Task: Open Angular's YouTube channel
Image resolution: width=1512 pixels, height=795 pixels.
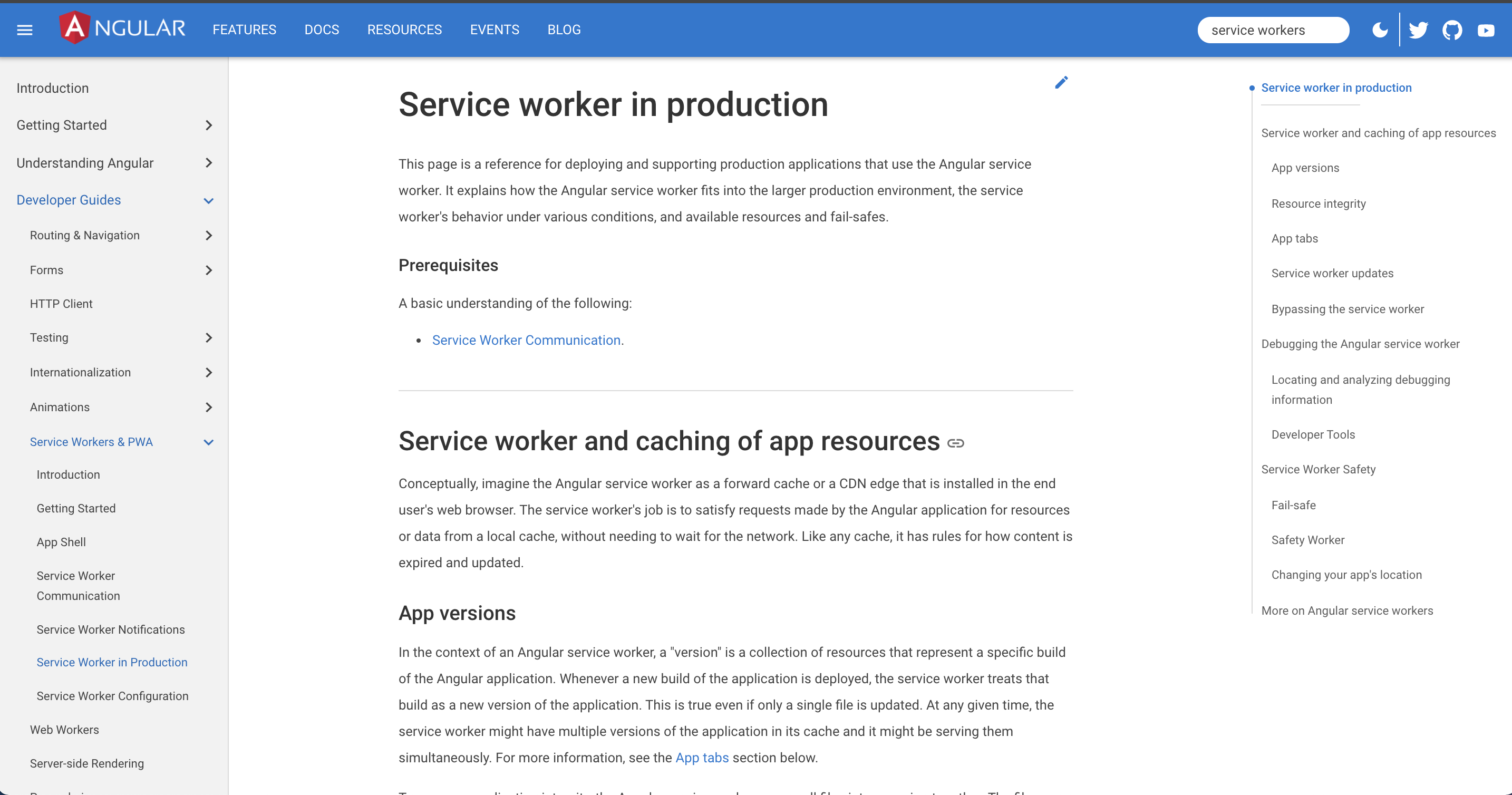Action: pos(1486,30)
